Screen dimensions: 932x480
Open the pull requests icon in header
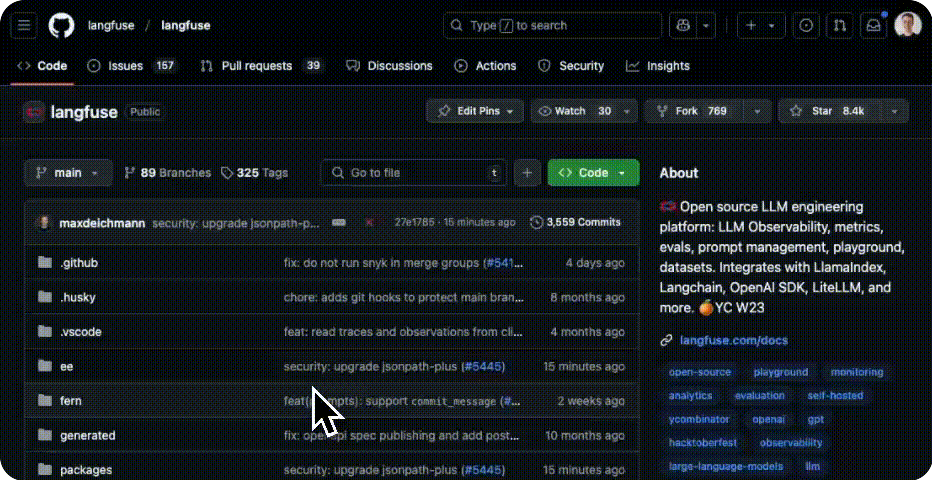click(x=840, y=26)
